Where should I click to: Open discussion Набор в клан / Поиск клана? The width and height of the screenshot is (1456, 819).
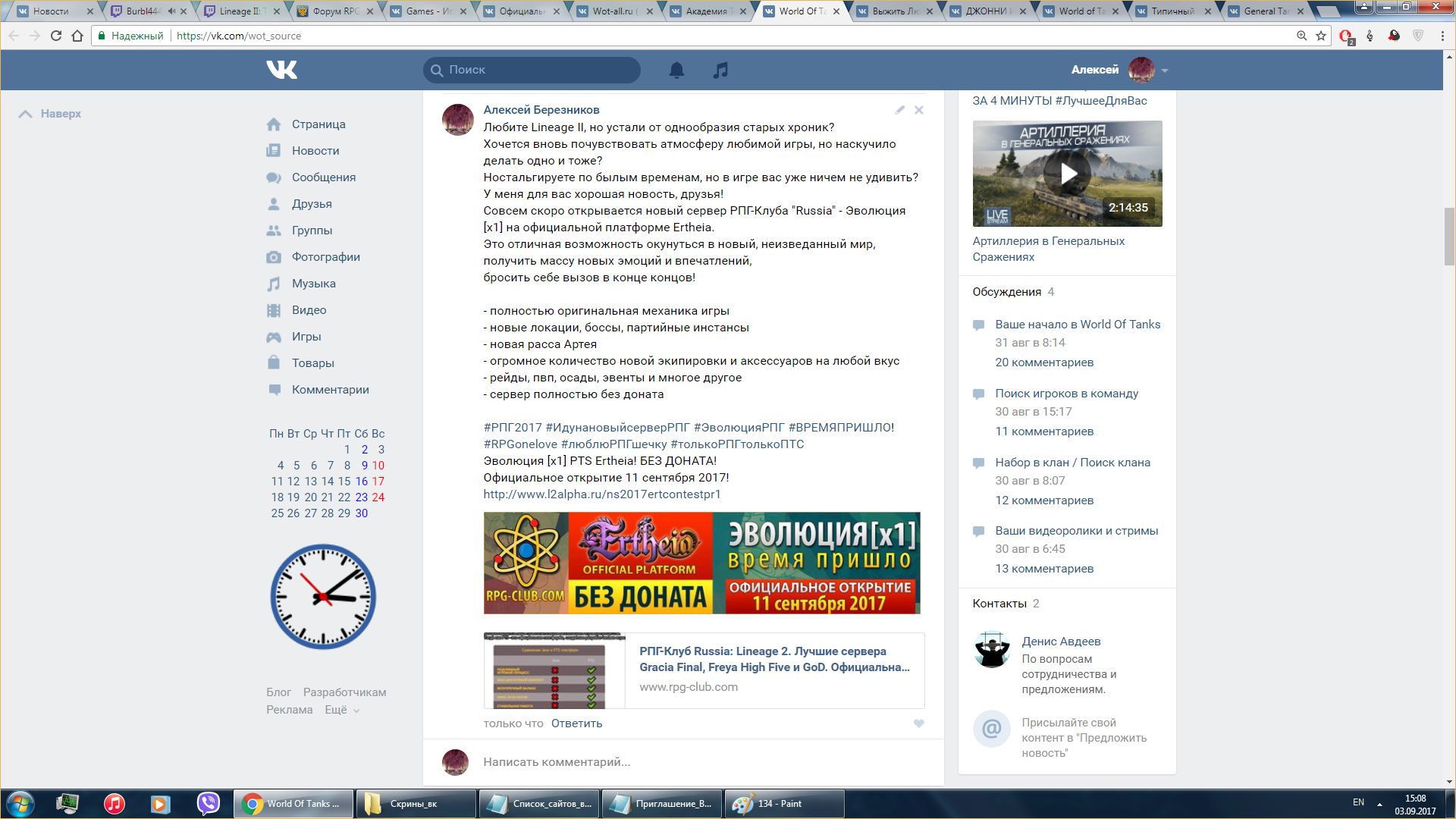point(1073,463)
